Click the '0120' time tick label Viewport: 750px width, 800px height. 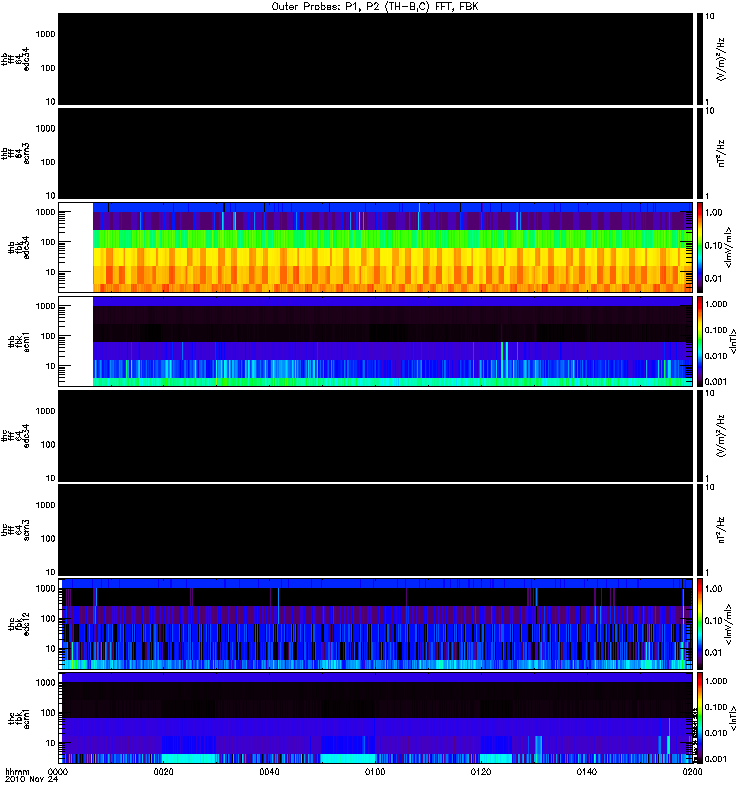(x=481, y=771)
